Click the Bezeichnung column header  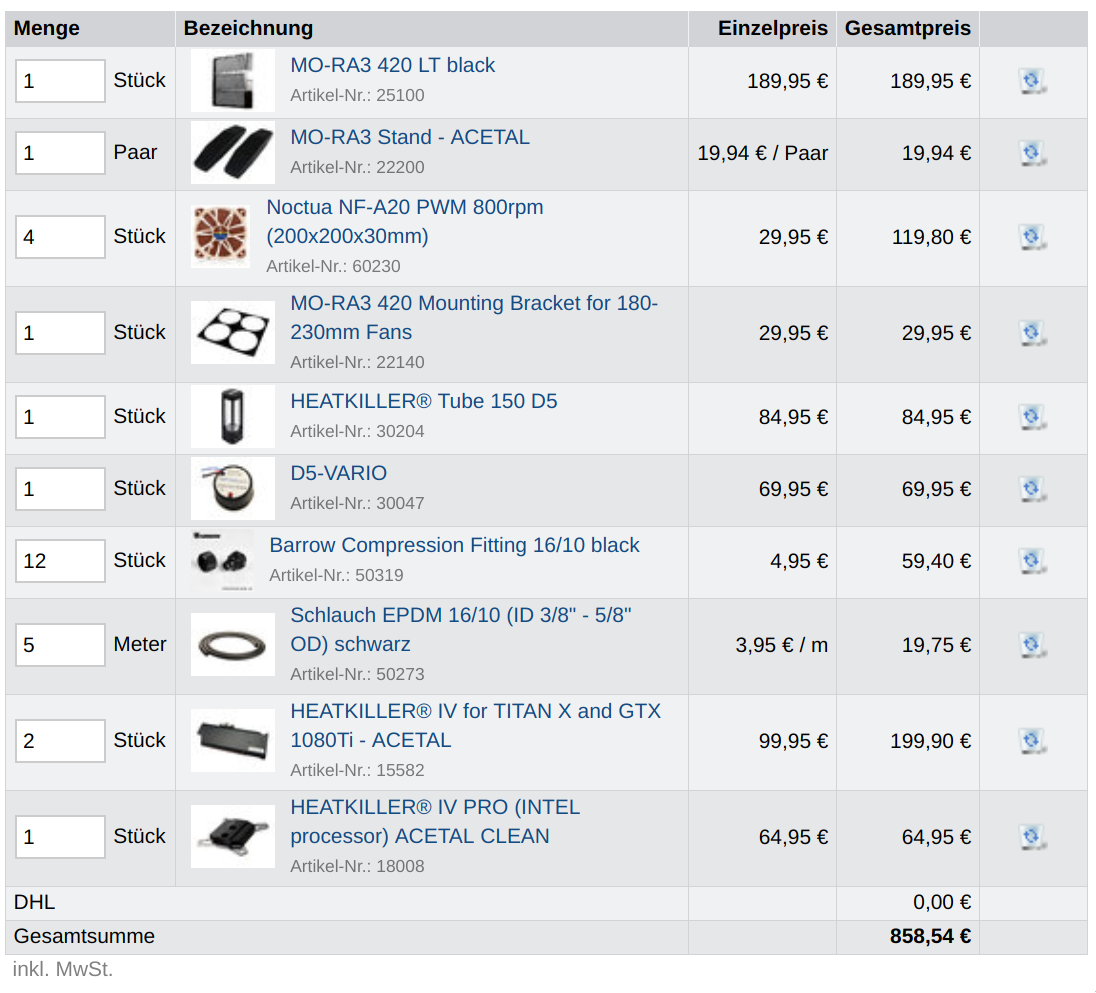pos(248,28)
